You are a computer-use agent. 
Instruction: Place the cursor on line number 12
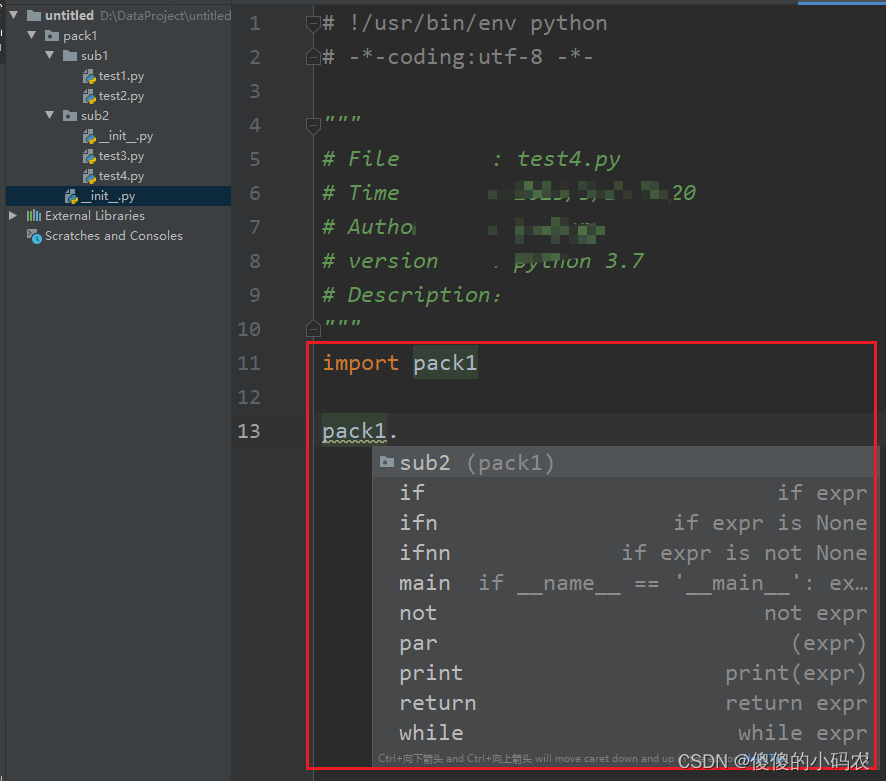[x=249, y=397]
